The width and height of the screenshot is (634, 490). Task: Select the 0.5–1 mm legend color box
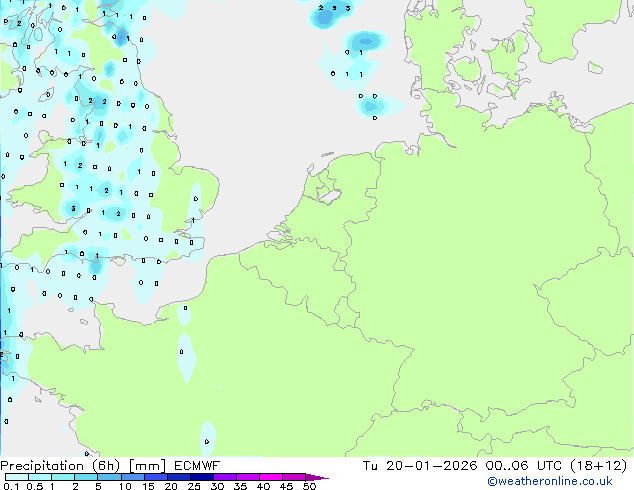40,477
